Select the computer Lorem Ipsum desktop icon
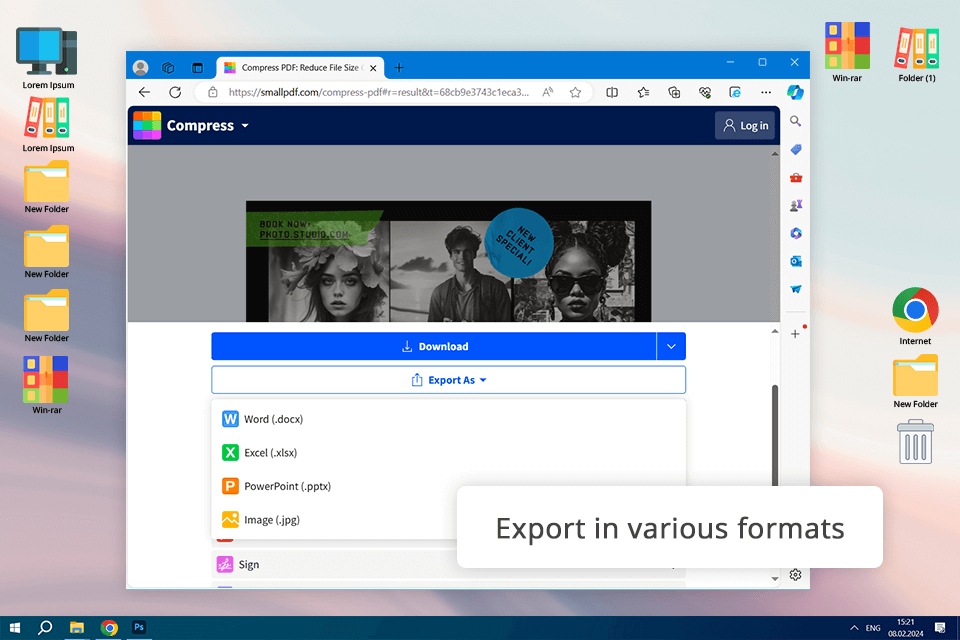 tap(48, 58)
